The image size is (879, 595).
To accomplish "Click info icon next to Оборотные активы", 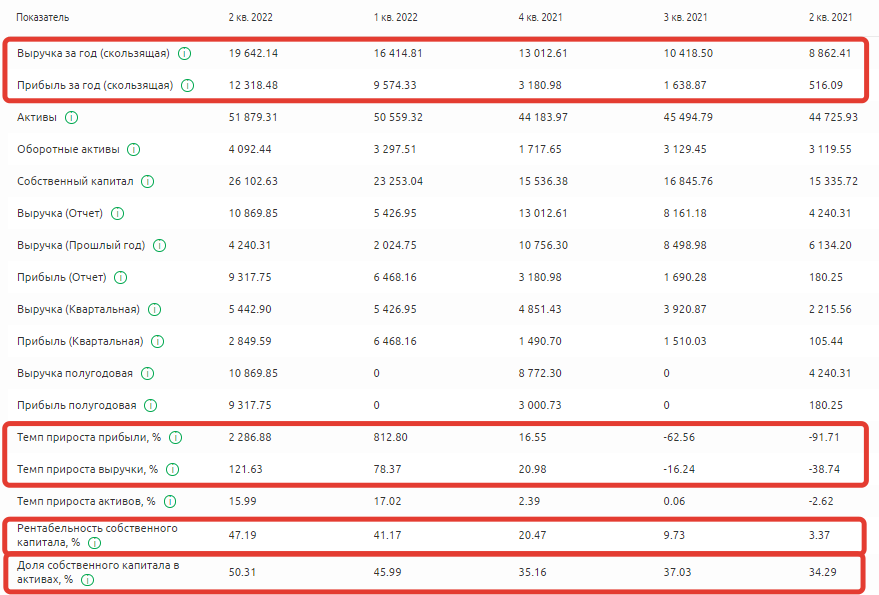I will [x=134, y=149].
